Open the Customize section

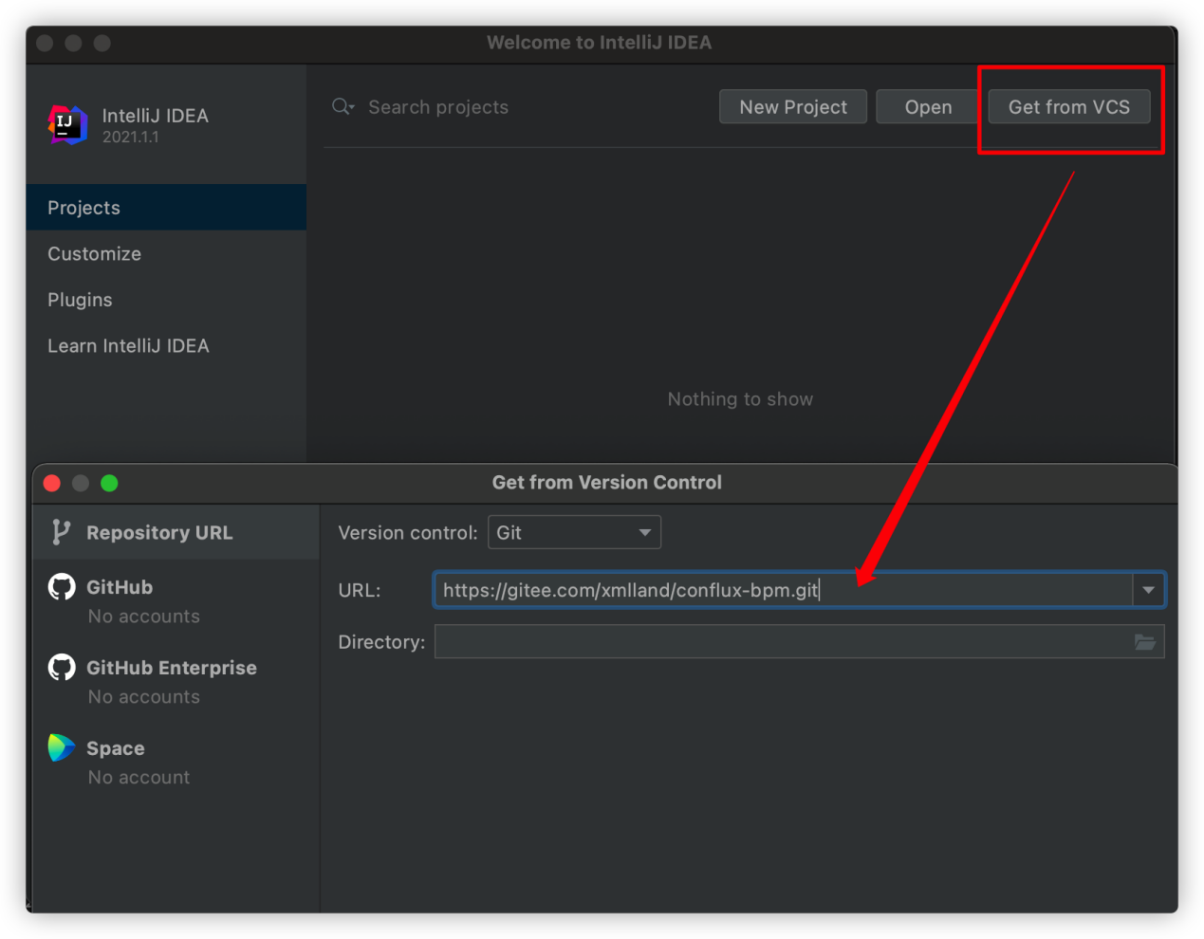(166, 254)
